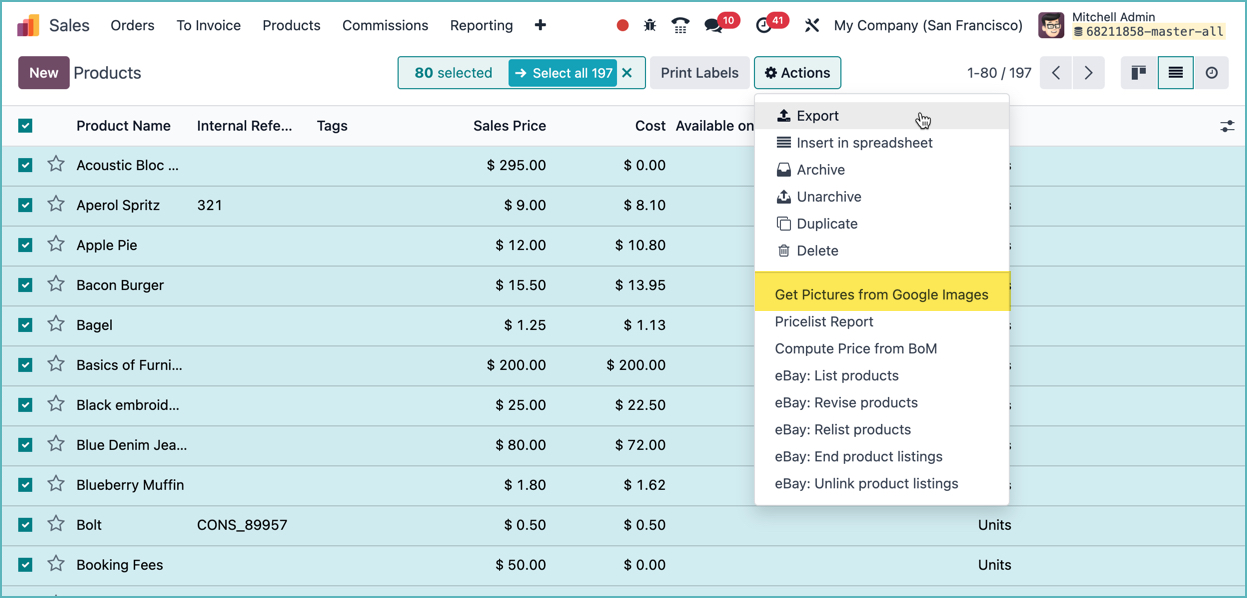
Task: Open the messages chat icon
Action: click(714, 25)
